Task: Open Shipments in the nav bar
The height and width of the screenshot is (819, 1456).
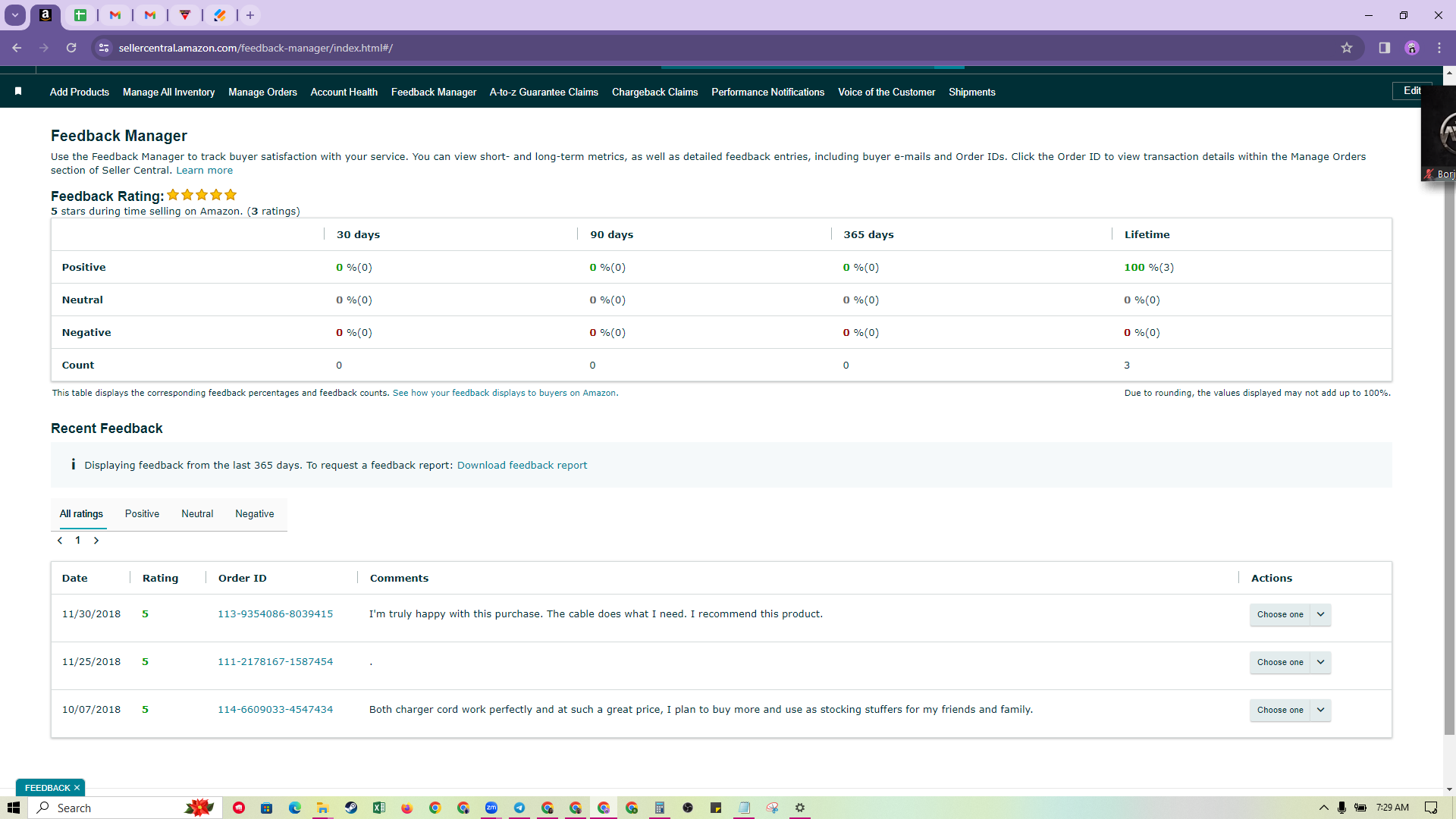Action: tap(971, 92)
